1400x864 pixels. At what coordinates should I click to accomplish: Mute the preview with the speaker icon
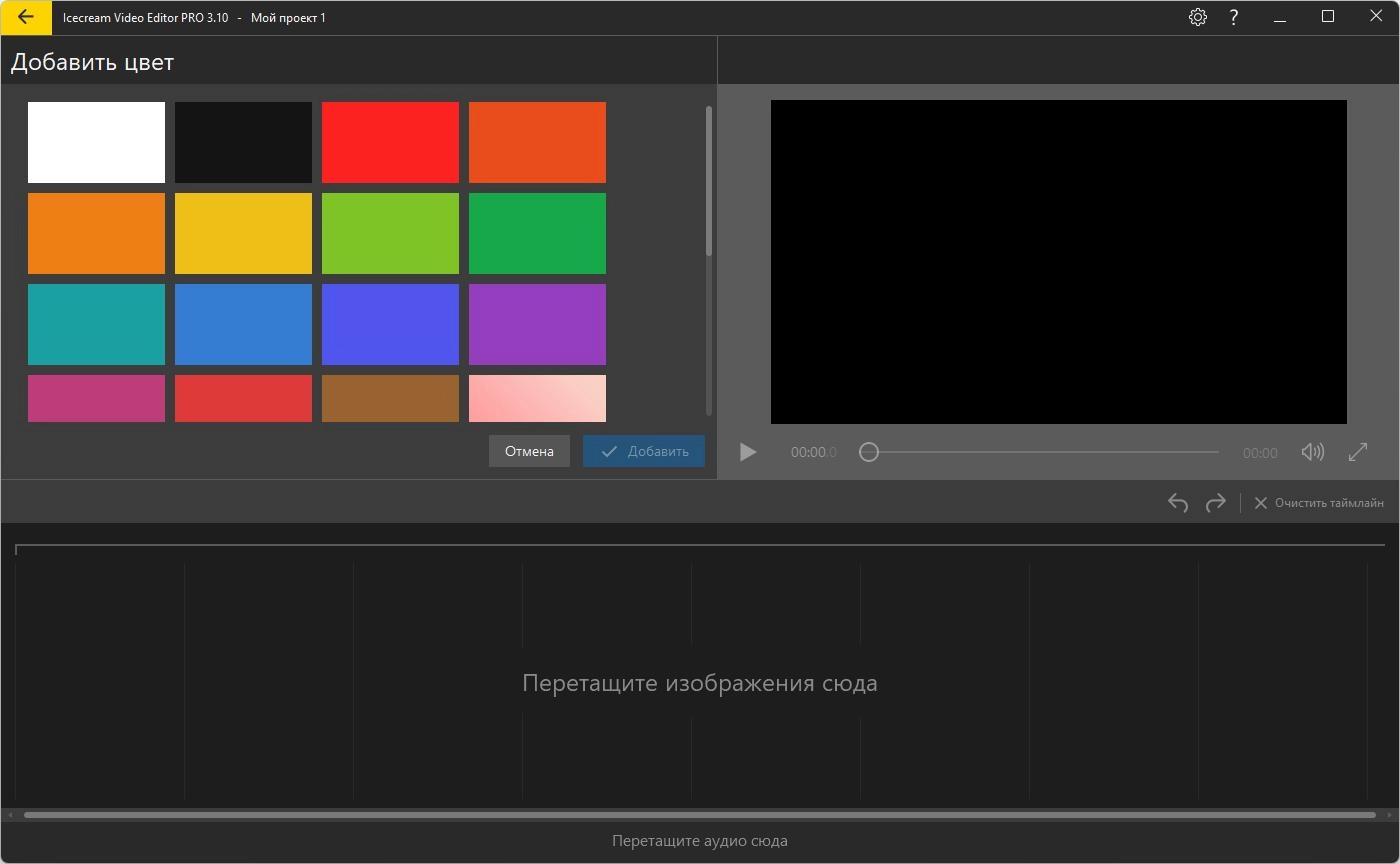point(1312,452)
